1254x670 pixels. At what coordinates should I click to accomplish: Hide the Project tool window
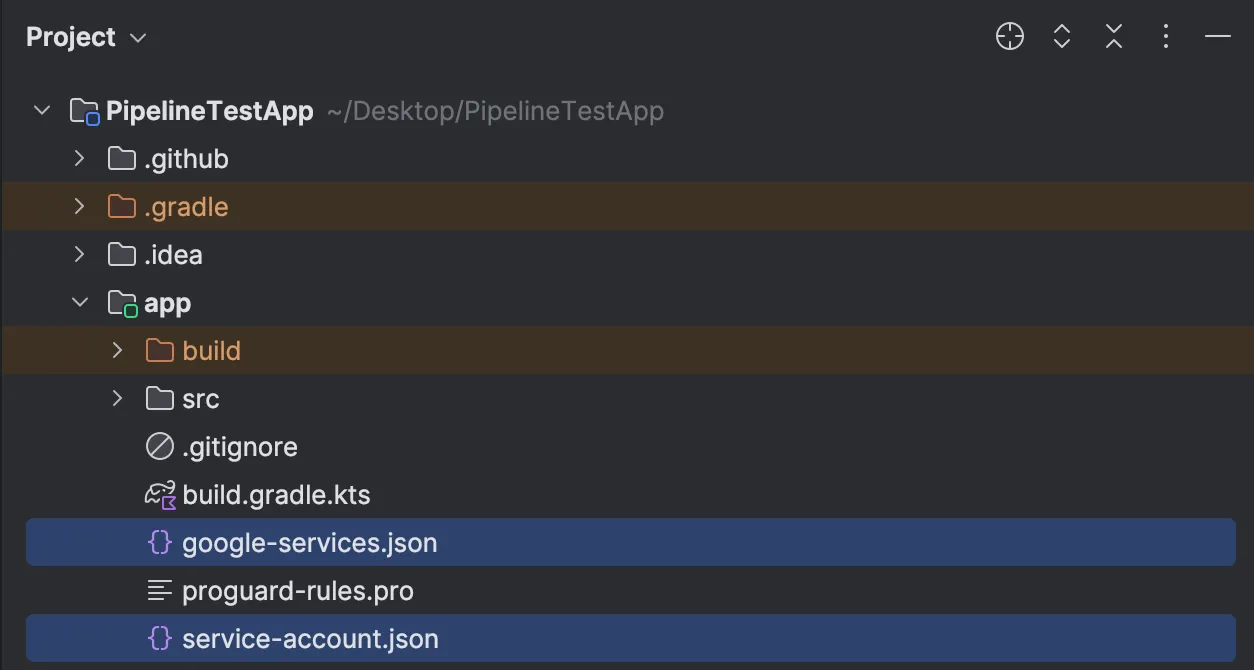pos(1218,38)
